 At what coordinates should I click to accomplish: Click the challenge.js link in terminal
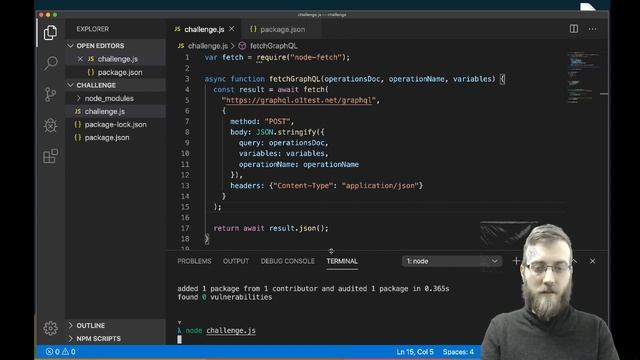point(231,331)
